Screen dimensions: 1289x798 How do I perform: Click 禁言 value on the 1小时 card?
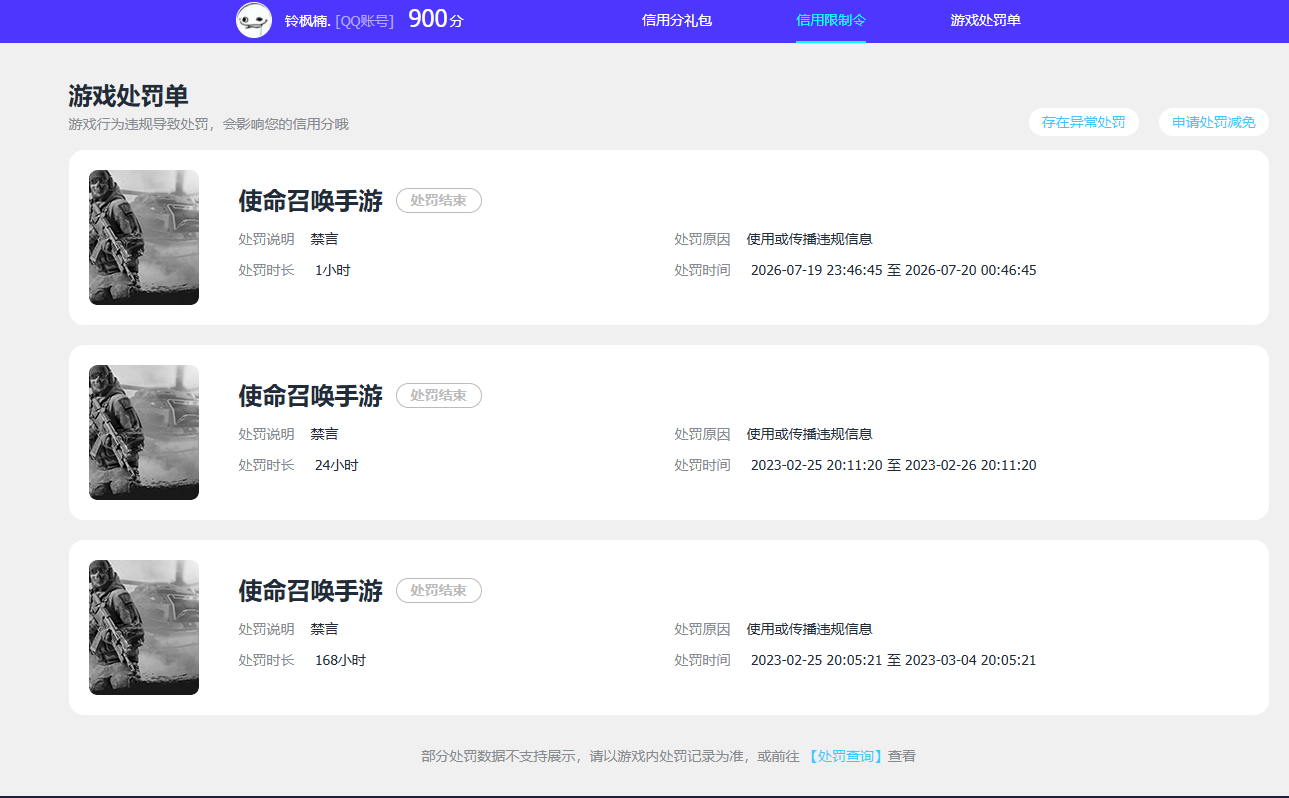click(x=324, y=239)
